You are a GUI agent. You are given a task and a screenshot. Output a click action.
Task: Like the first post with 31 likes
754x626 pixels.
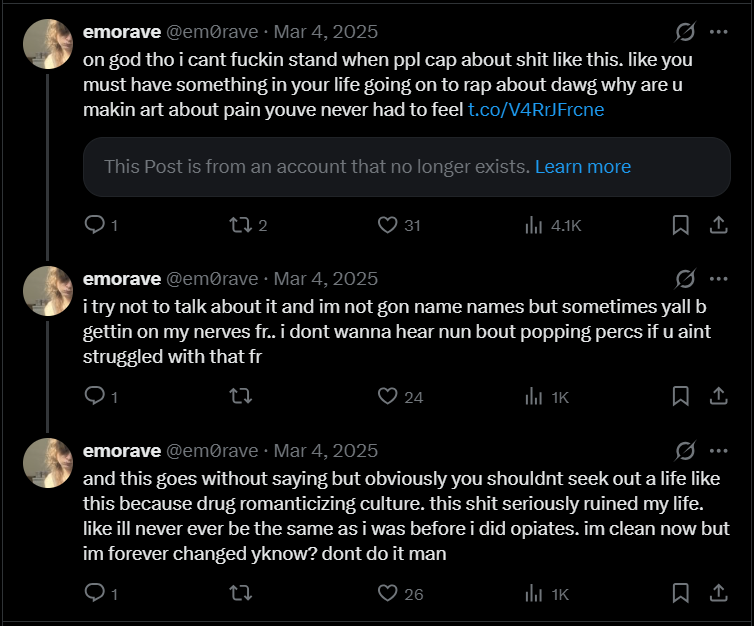pyautogui.click(x=388, y=225)
